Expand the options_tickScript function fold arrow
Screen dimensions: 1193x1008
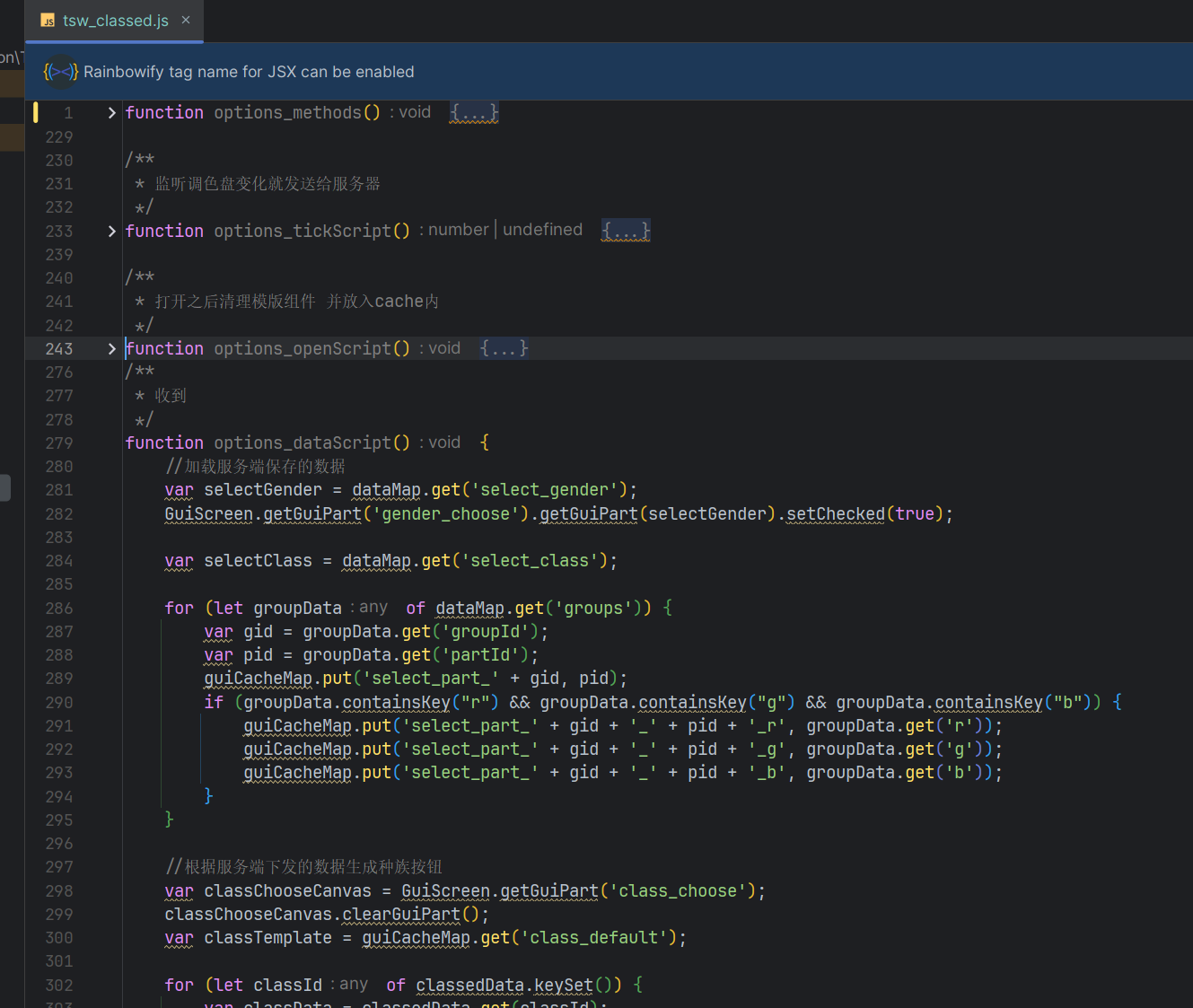(111, 232)
